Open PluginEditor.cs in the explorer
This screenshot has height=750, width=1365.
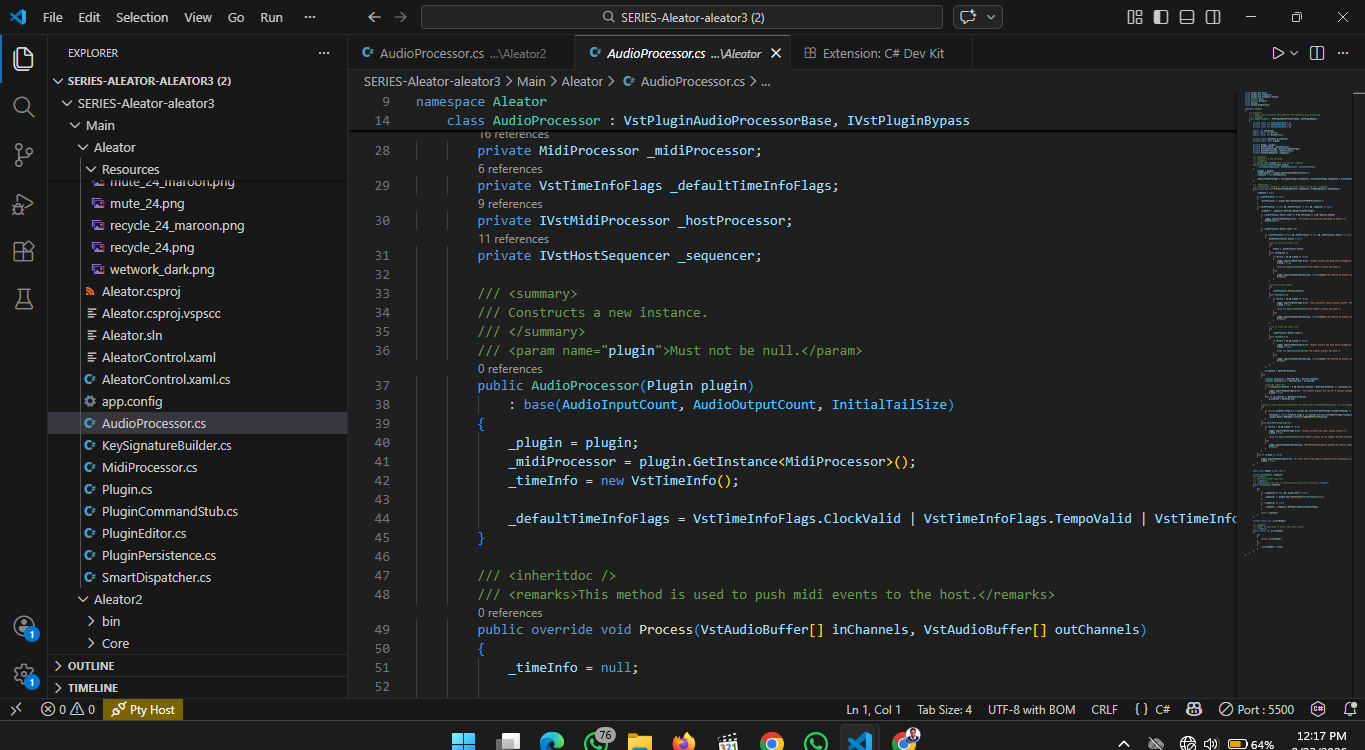[144, 533]
